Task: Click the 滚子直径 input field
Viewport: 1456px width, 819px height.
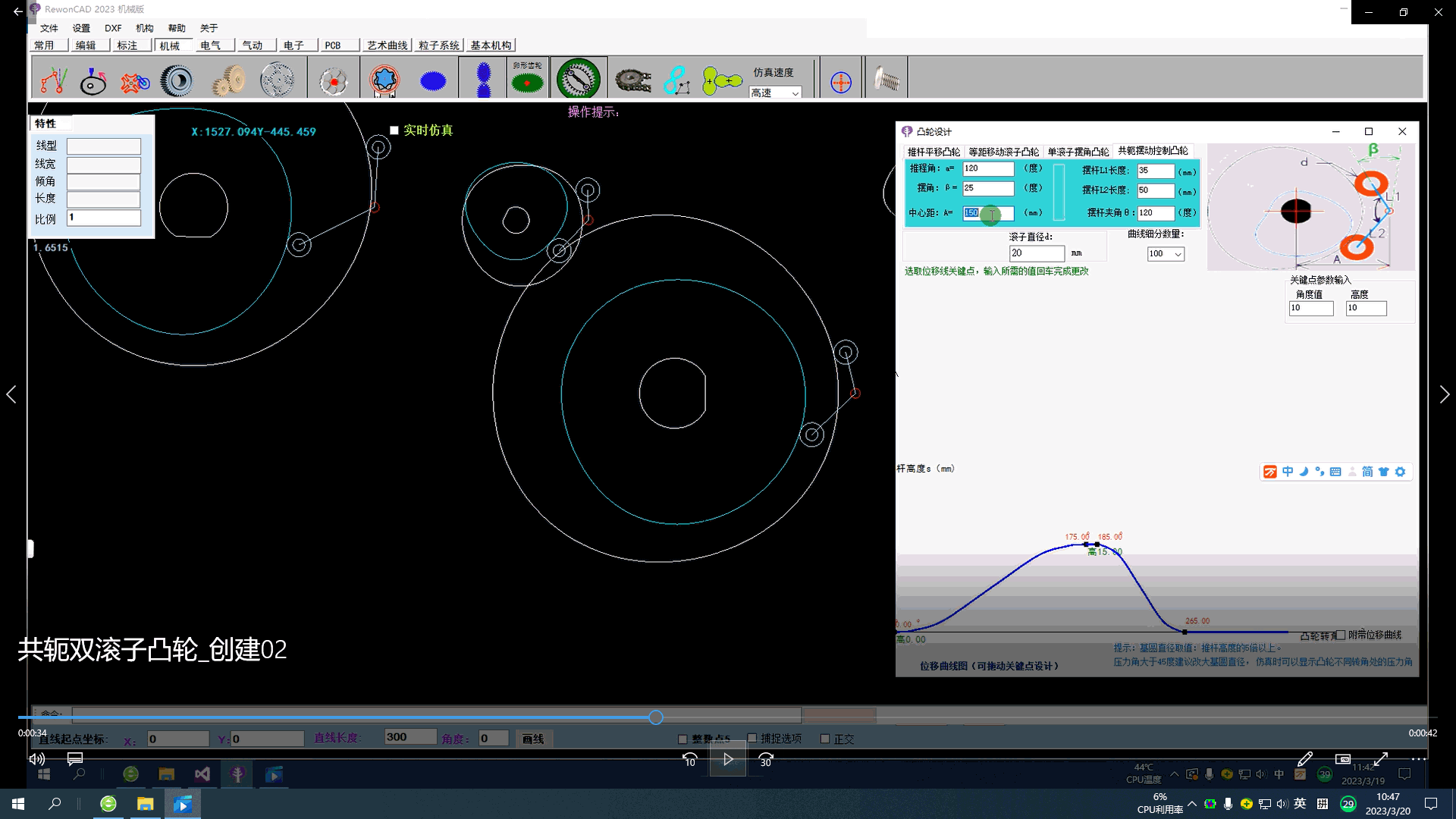Action: [x=1036, y=253]
